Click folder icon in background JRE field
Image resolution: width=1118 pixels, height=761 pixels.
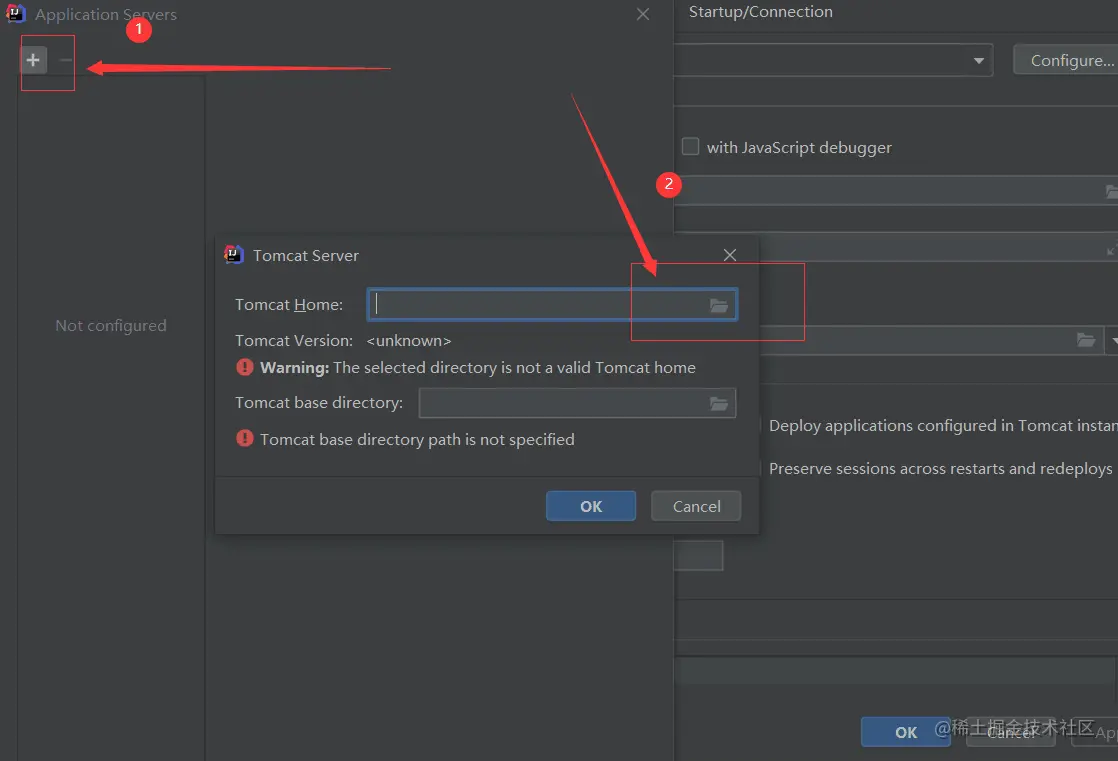pyautogui.click(x=1085, y=340)
